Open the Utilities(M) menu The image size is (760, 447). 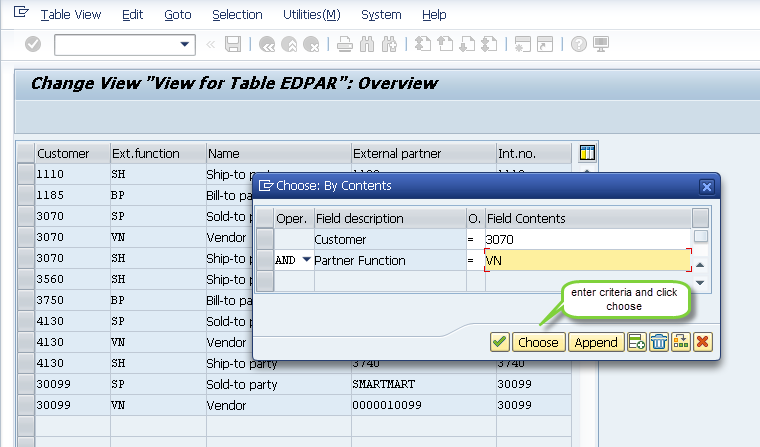click(311, 15)
